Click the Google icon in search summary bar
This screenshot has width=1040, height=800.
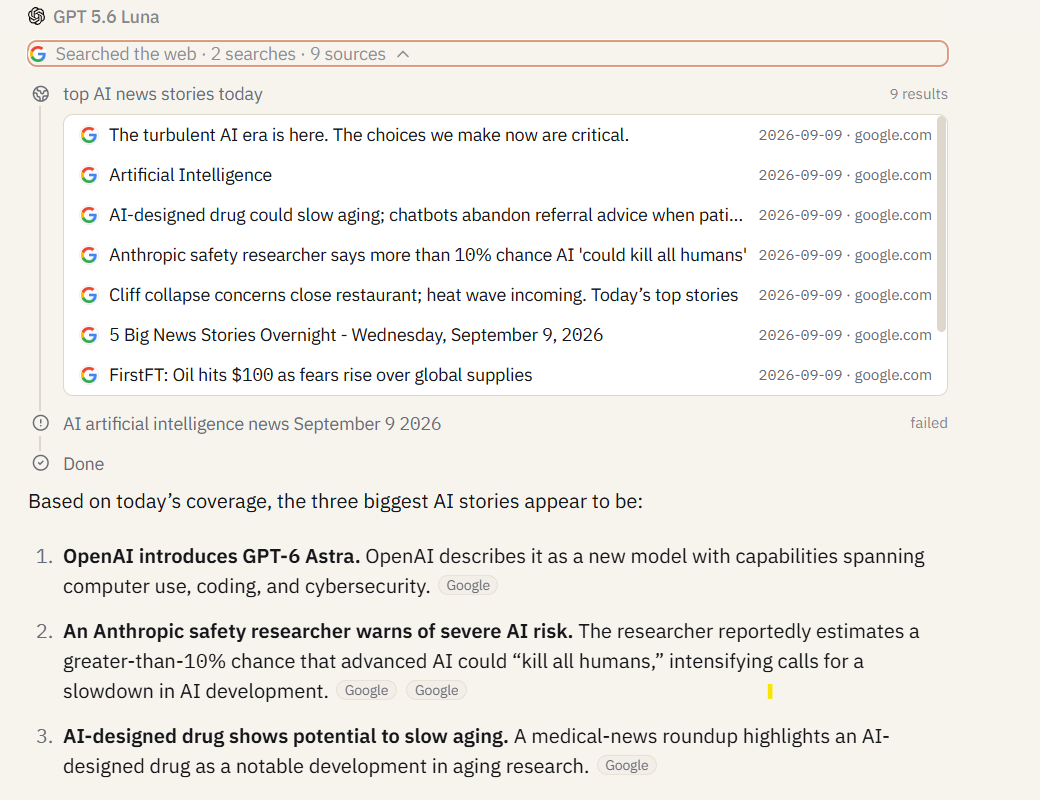(x=38, y=54)
